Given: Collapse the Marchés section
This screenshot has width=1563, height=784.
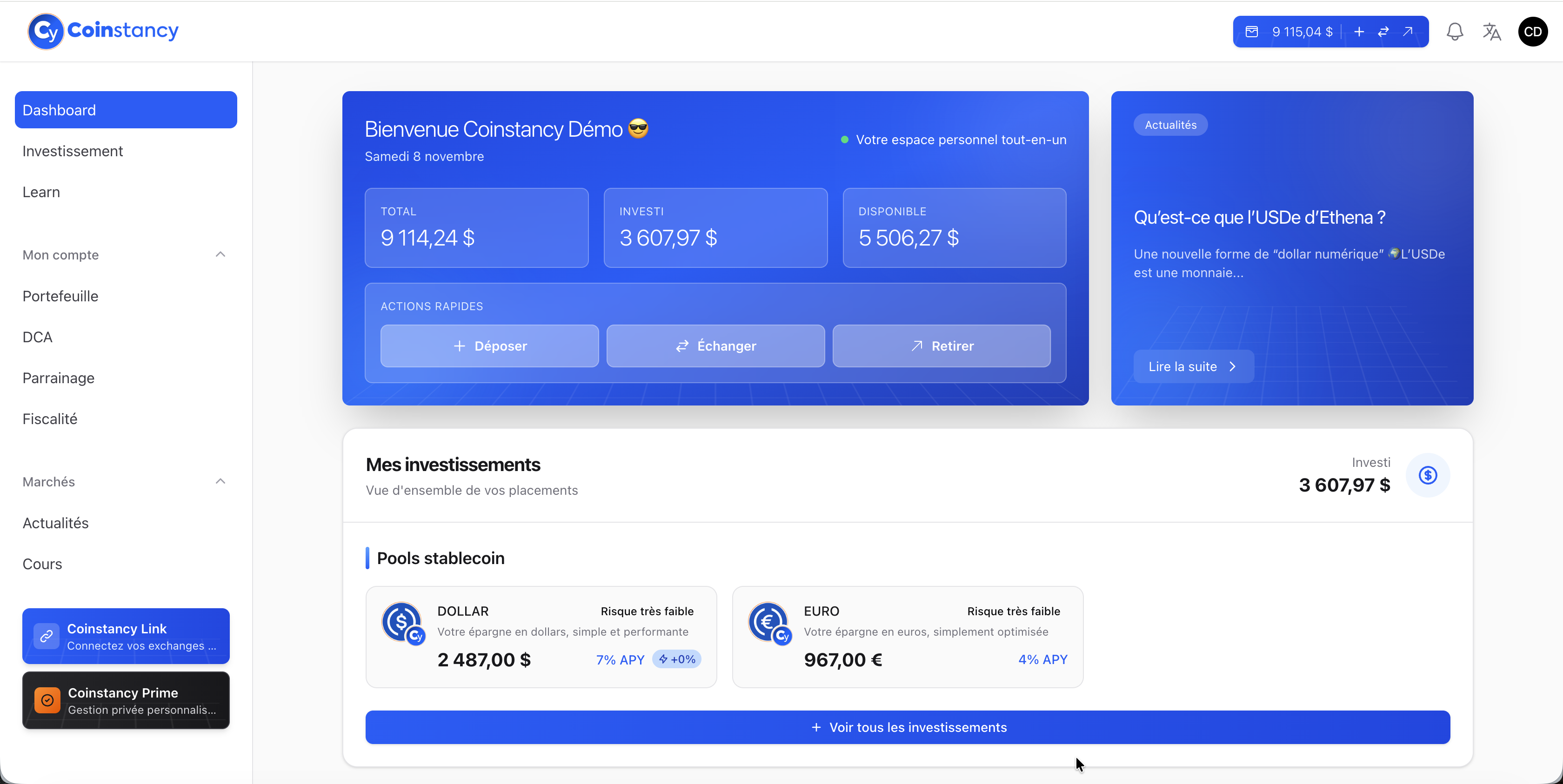Looking at the screenshot, I should [220, 481].
